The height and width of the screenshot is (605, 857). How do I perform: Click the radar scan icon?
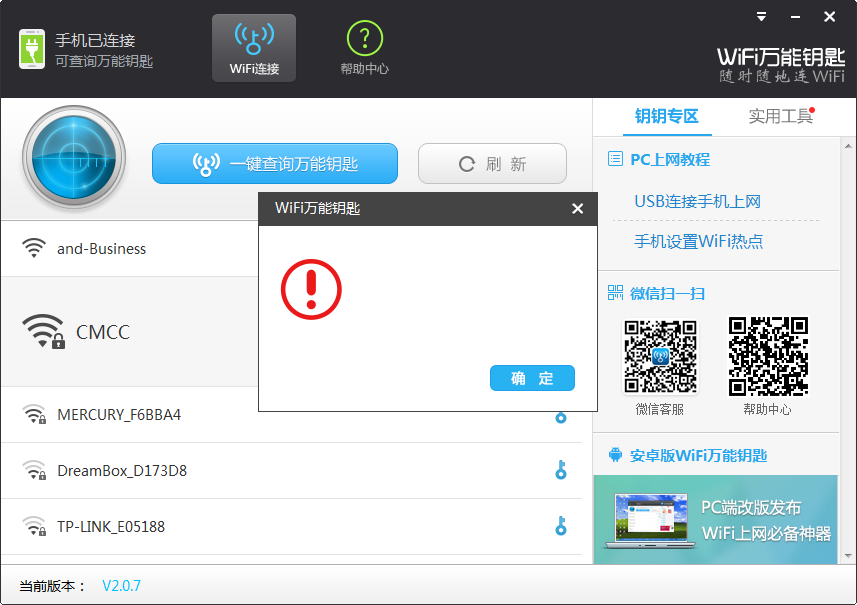coord(74,158)
